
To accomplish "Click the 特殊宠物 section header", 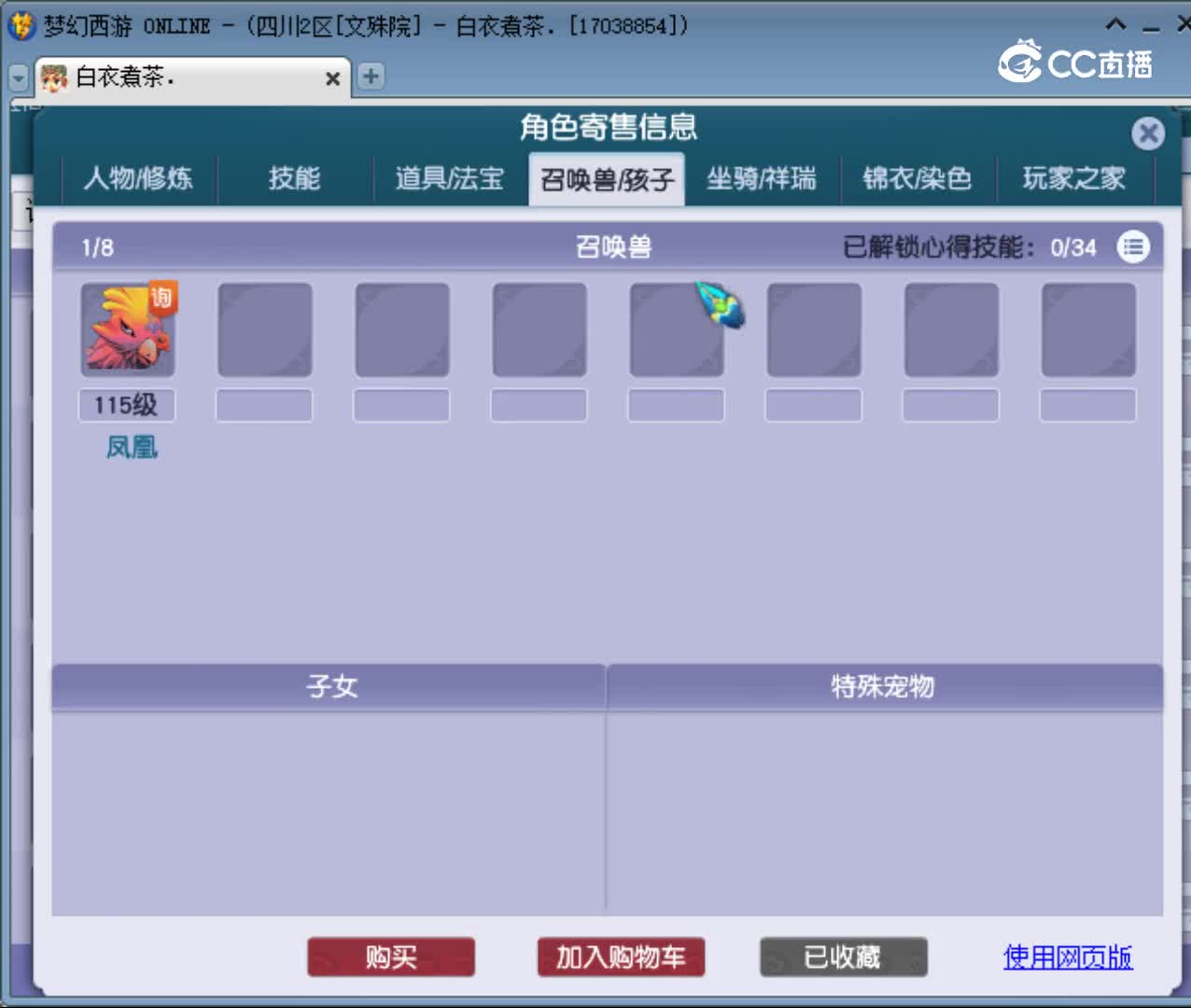I will [x=884, y=687].
